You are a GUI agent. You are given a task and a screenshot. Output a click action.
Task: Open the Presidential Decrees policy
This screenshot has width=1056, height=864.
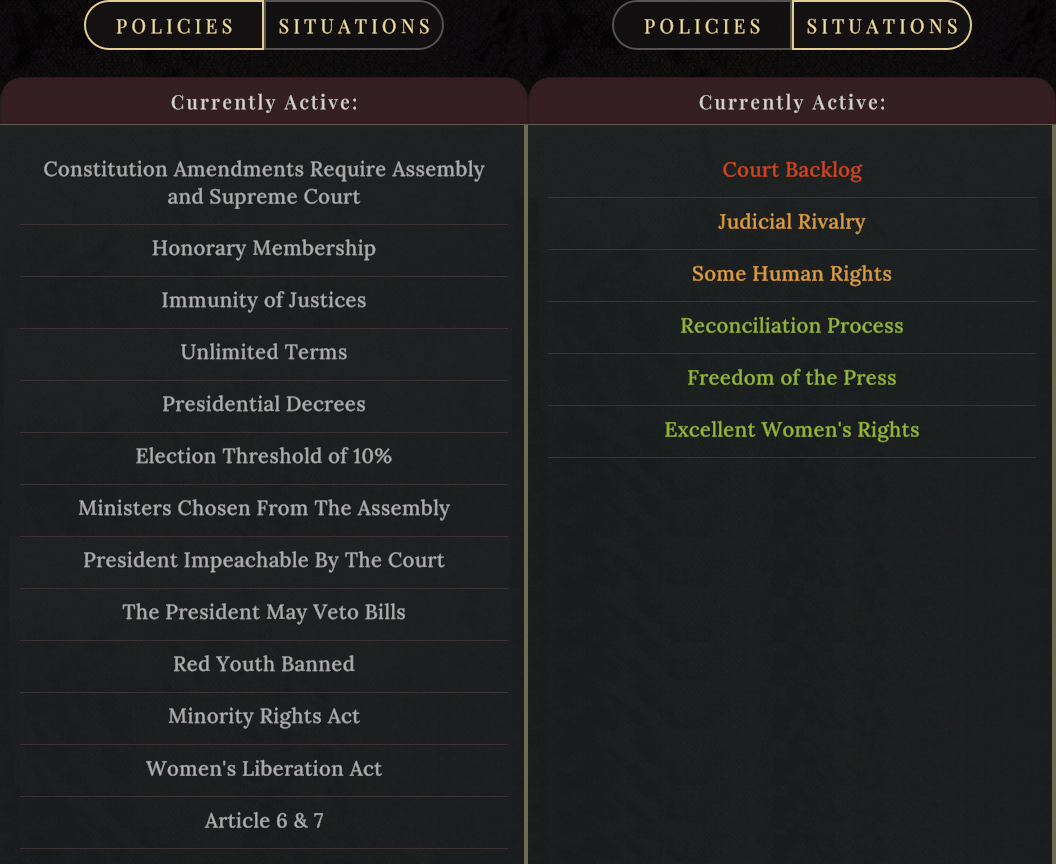click(264, 403)
